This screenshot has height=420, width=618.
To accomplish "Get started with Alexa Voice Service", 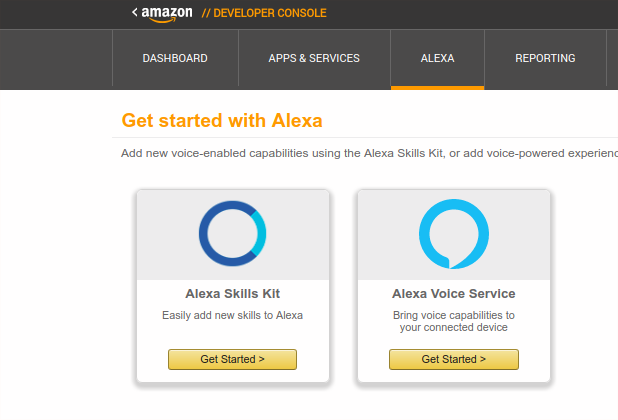I will point(454,359).
